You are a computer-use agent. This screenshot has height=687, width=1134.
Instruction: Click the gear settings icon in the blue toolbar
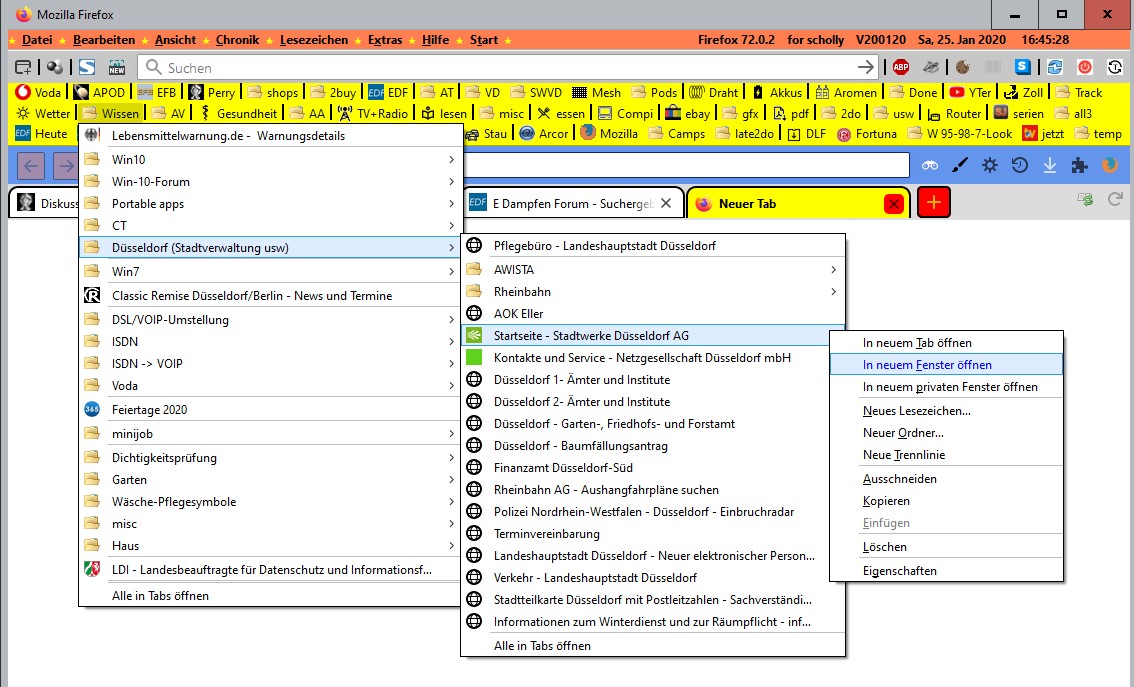(x=990, y=165)
